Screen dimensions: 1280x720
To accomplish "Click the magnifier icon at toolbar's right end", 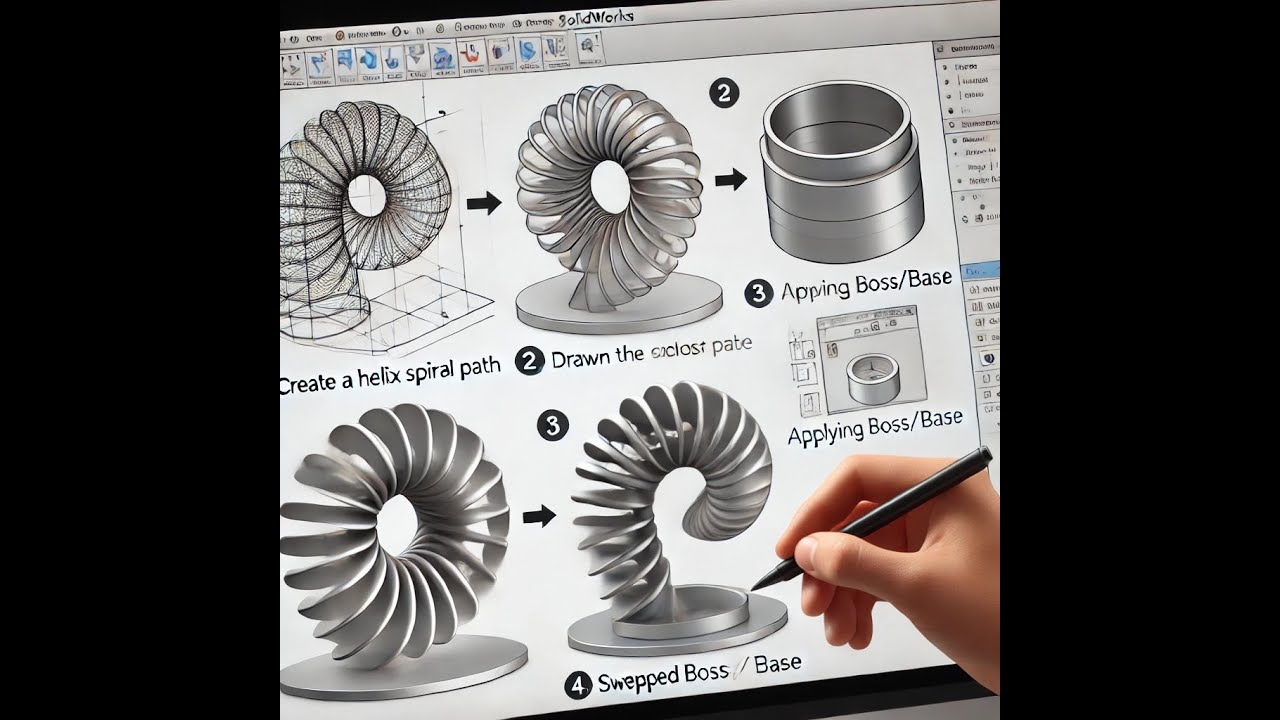I will pos(591,45).
